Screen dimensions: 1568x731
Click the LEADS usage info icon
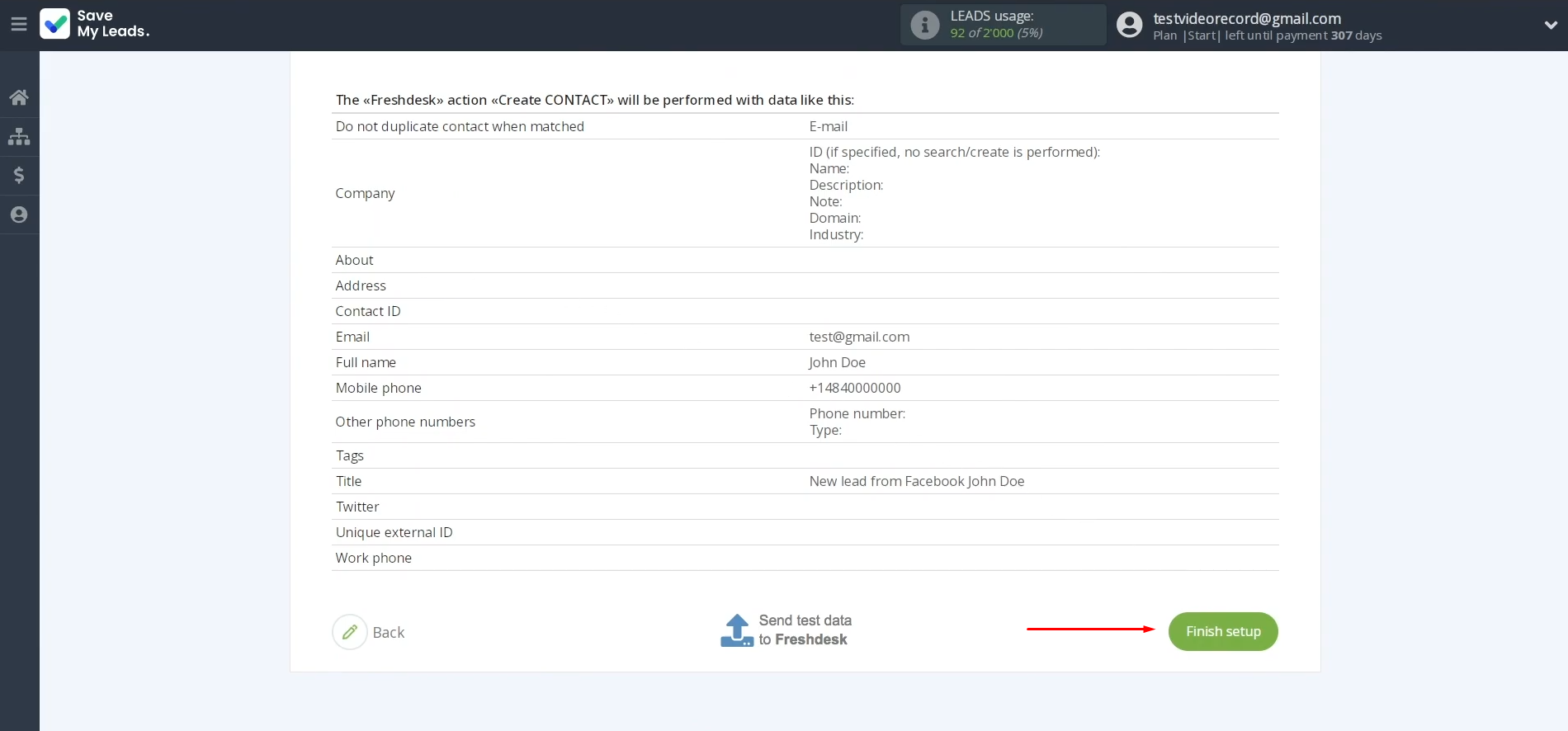(925, 25)
